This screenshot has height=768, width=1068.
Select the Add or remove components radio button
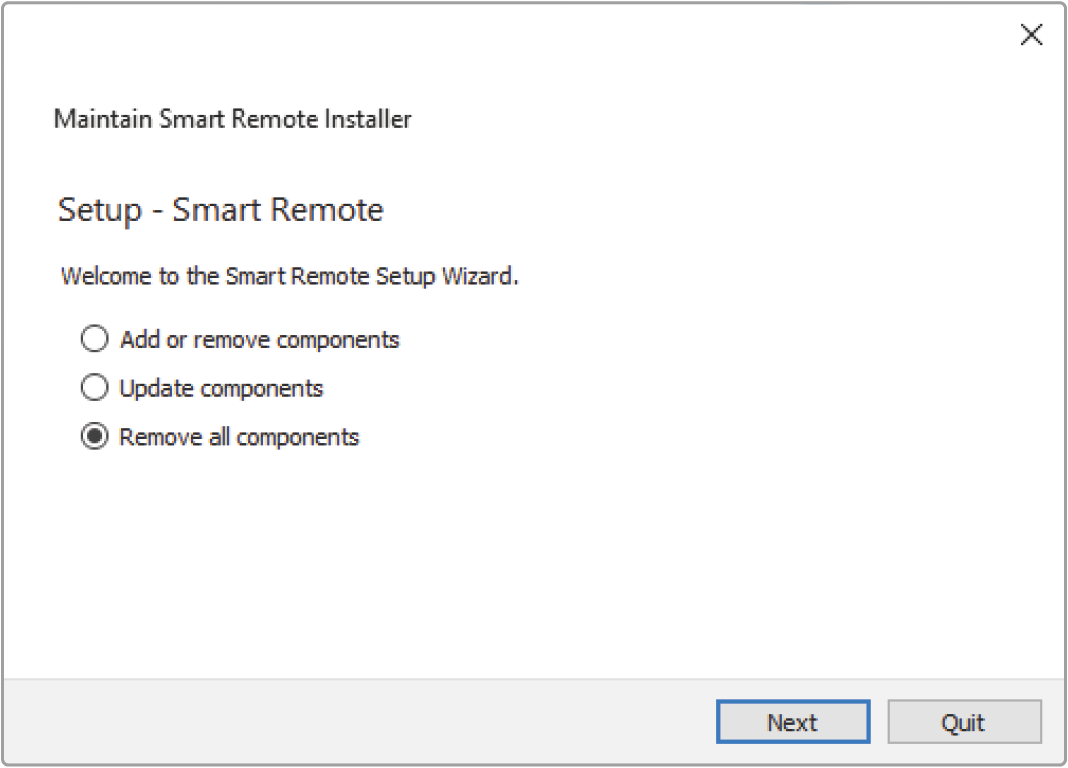tap(94, 340)
